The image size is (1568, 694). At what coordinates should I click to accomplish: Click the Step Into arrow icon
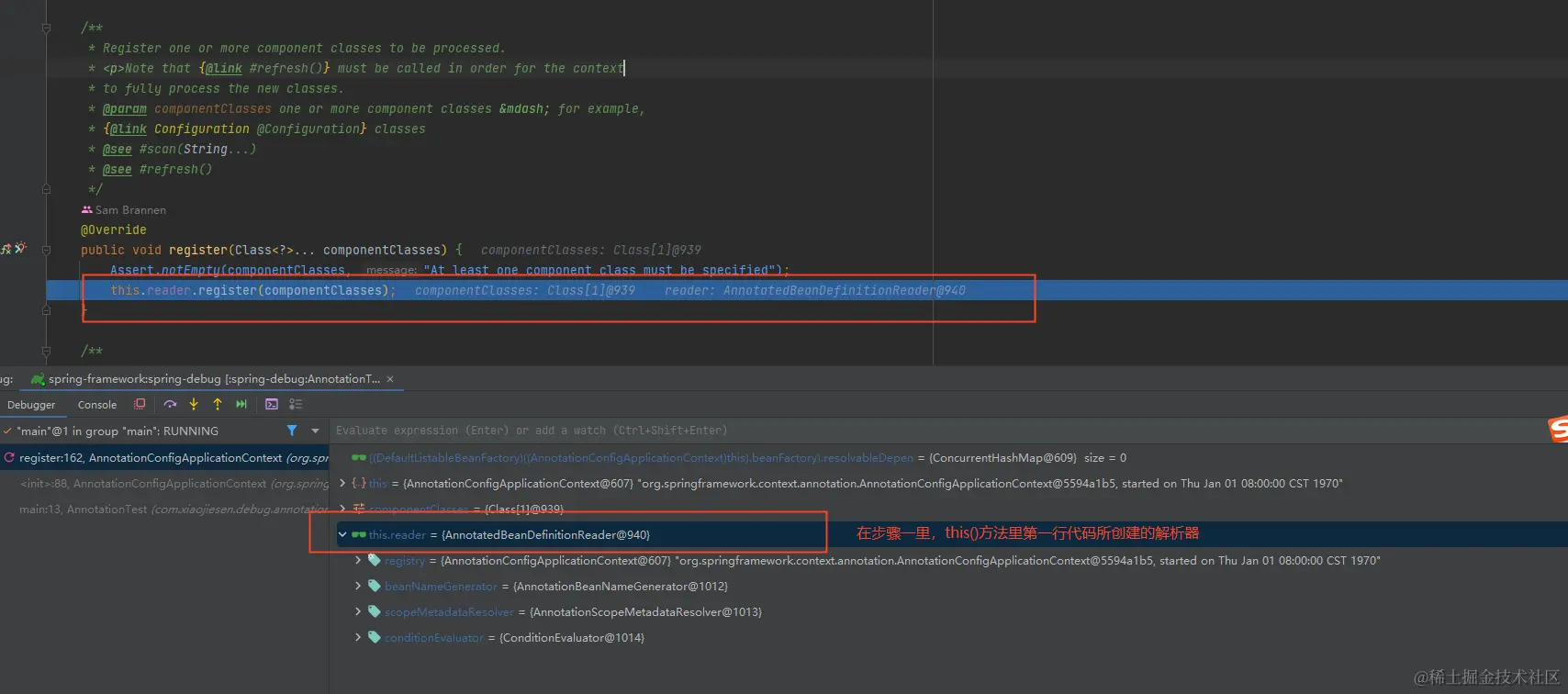[194, 404]
